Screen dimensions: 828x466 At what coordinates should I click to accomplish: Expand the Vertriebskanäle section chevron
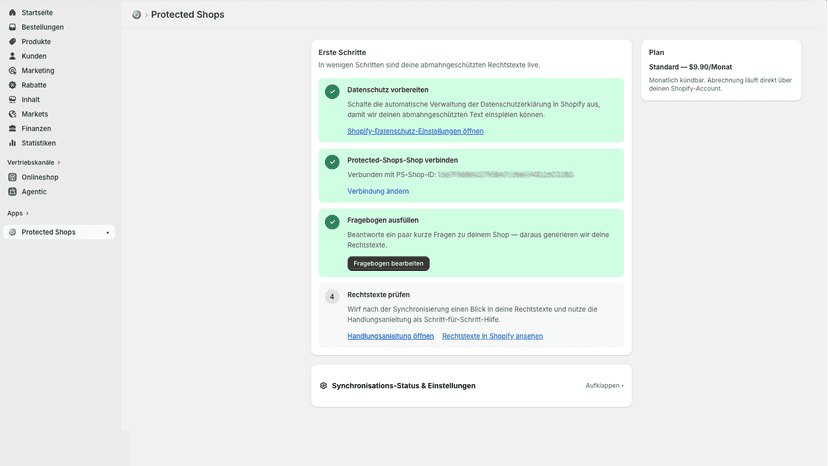coord(59,163)
